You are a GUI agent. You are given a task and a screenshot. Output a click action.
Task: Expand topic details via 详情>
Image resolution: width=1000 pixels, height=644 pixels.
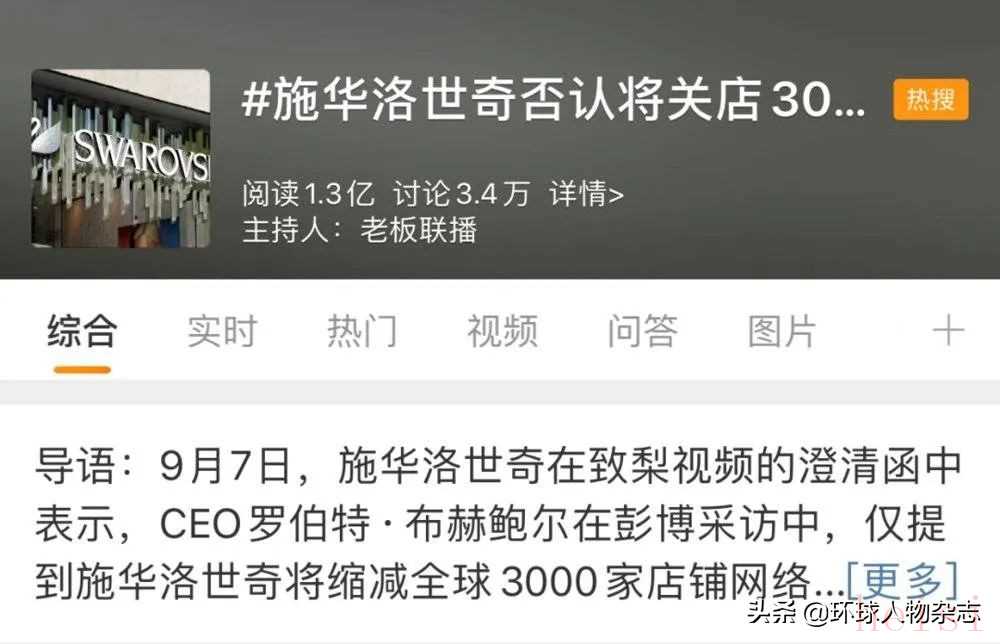pos(587,193)
